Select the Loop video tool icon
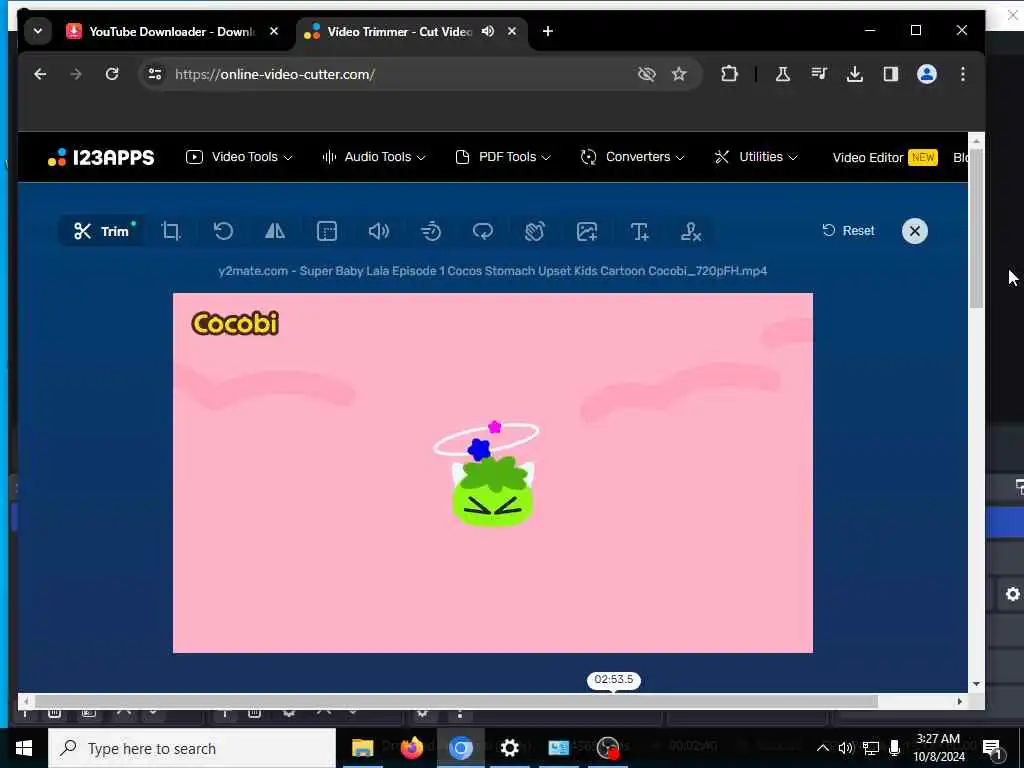The width and height of the screenshot is (1024, 768). [x=483, y=231]
